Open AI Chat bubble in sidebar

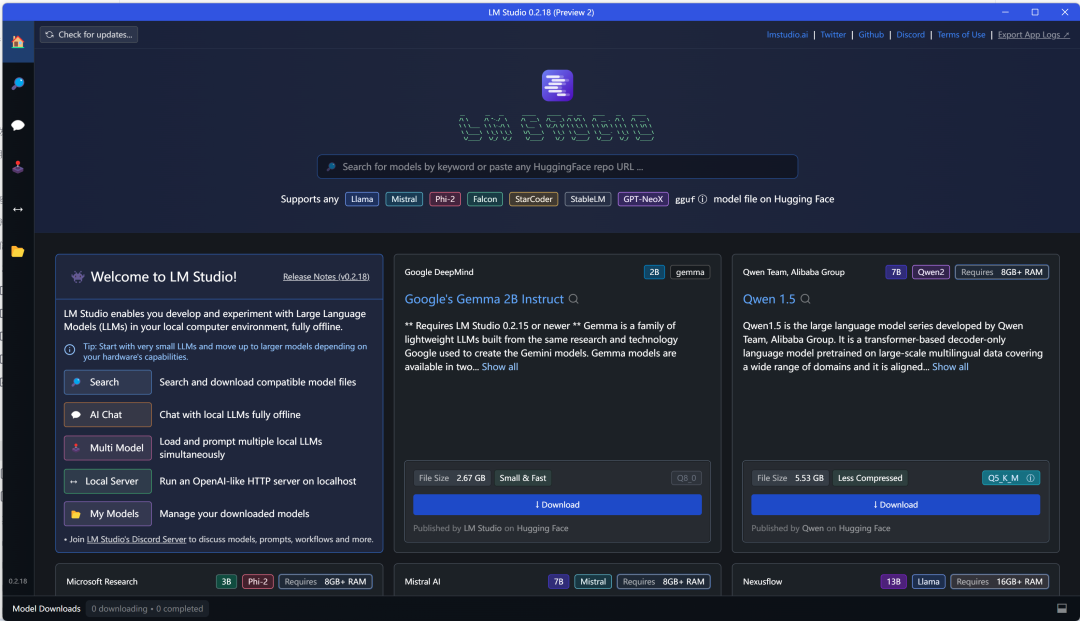(18, 125)
